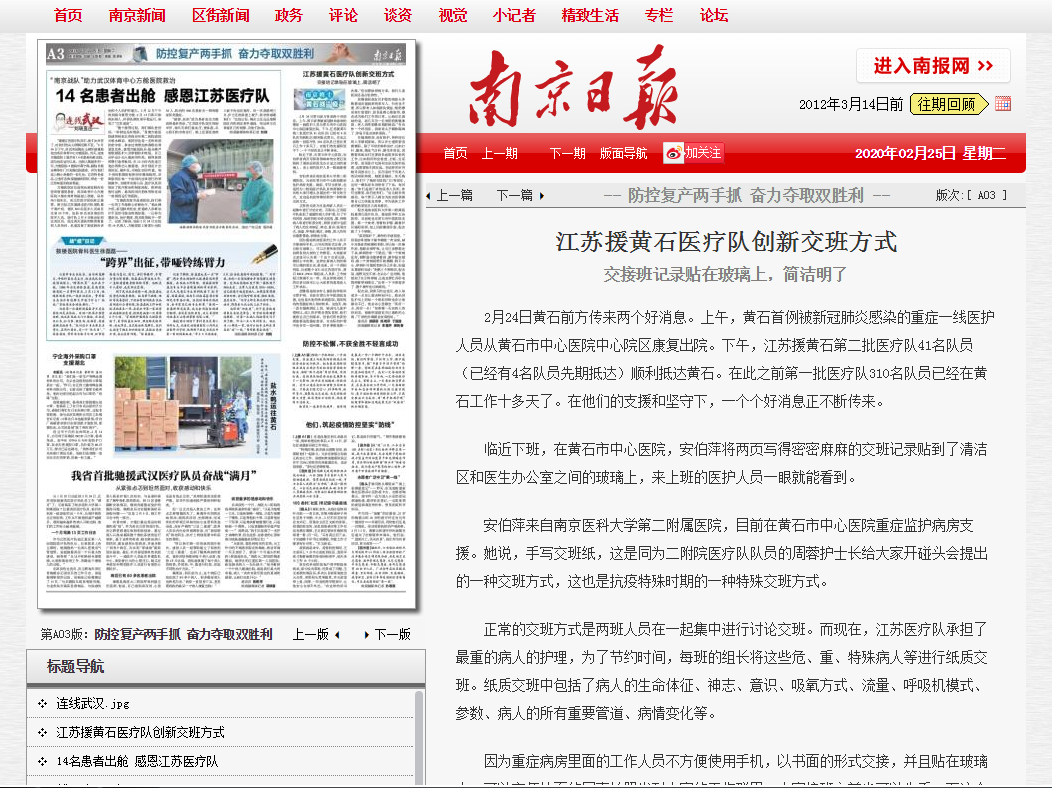This screenshot has width=1052, height=788.
Task: Click the left arrow icon beside 上一篇
Action: pos(430,196)
